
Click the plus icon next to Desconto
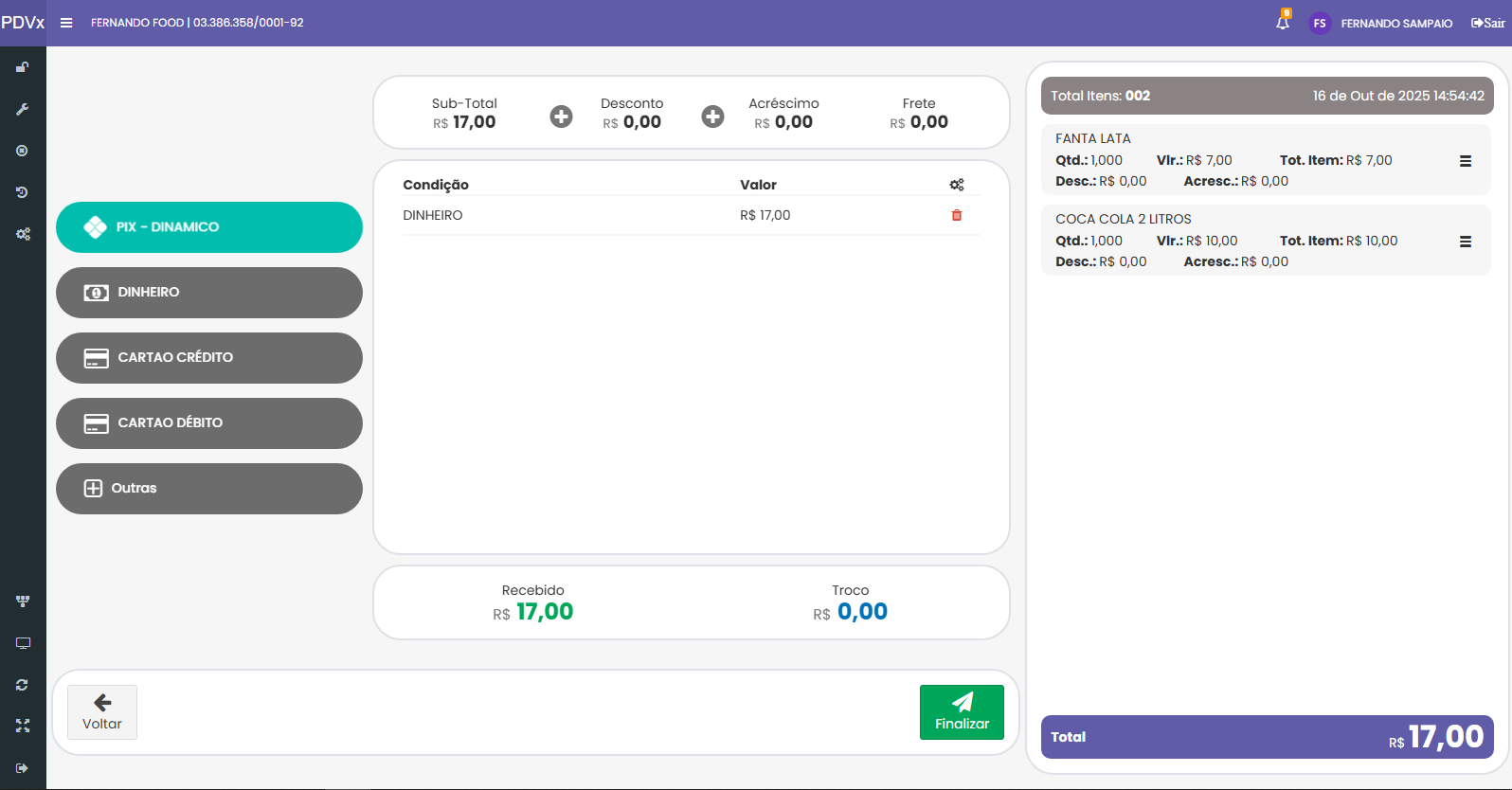point(561,117)
